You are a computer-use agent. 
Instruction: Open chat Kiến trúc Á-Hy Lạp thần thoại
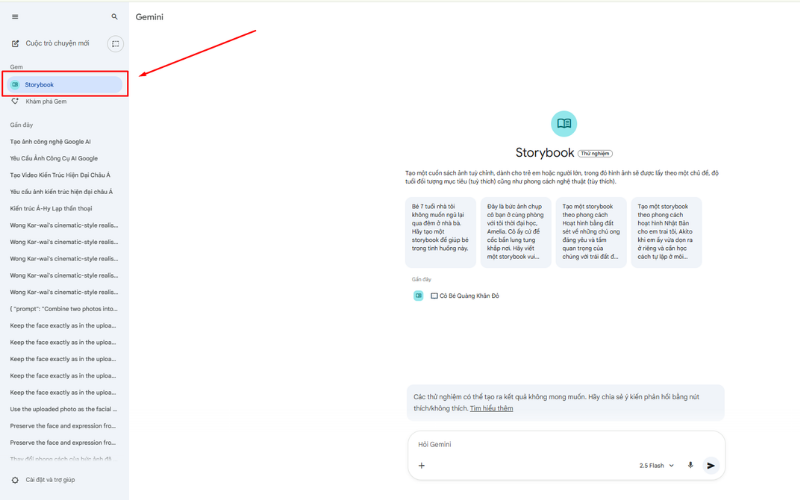click(x=51, y=208)
